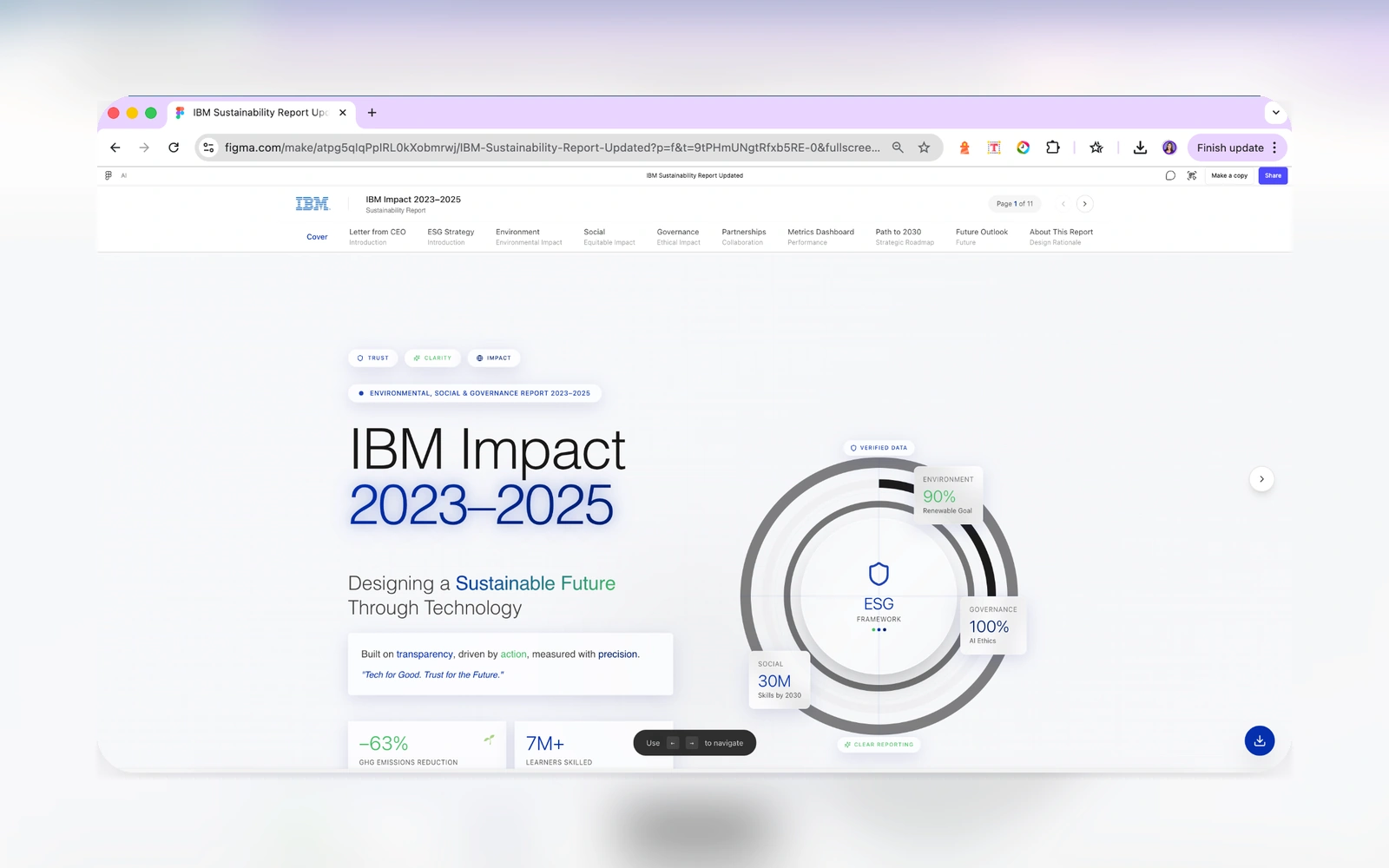Open a new browser tab
Viewport: 1389px width, 868px height.
372,113
